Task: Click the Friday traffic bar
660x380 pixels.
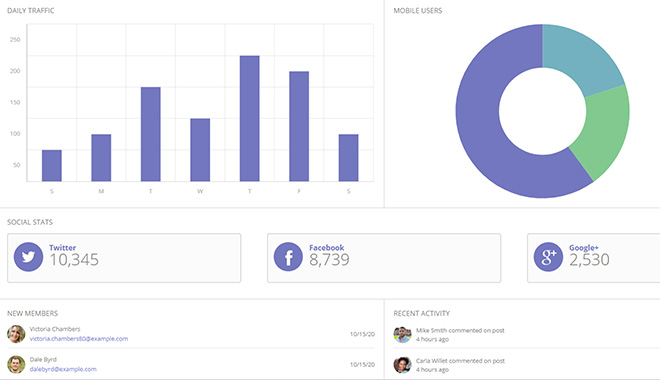Action: [x=299, y=126]
